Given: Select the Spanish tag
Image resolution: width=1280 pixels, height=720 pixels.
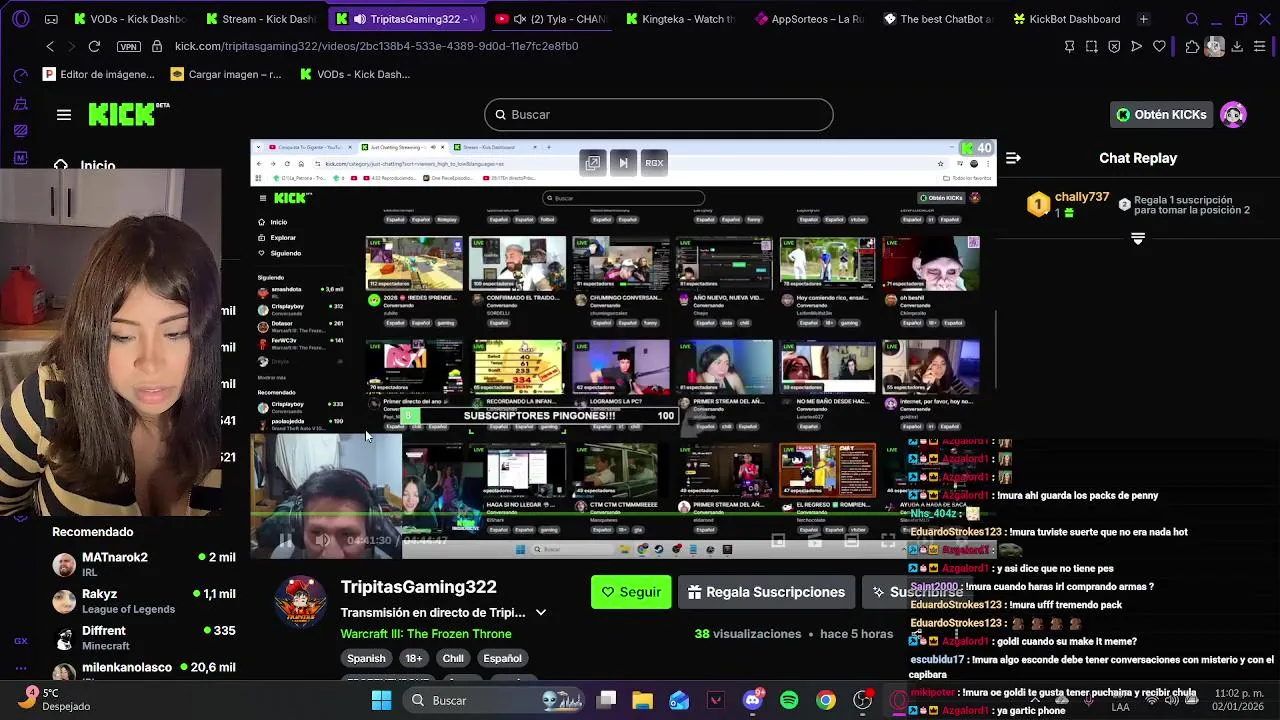Looking at the screenshot, I should [x=366, y=658].
